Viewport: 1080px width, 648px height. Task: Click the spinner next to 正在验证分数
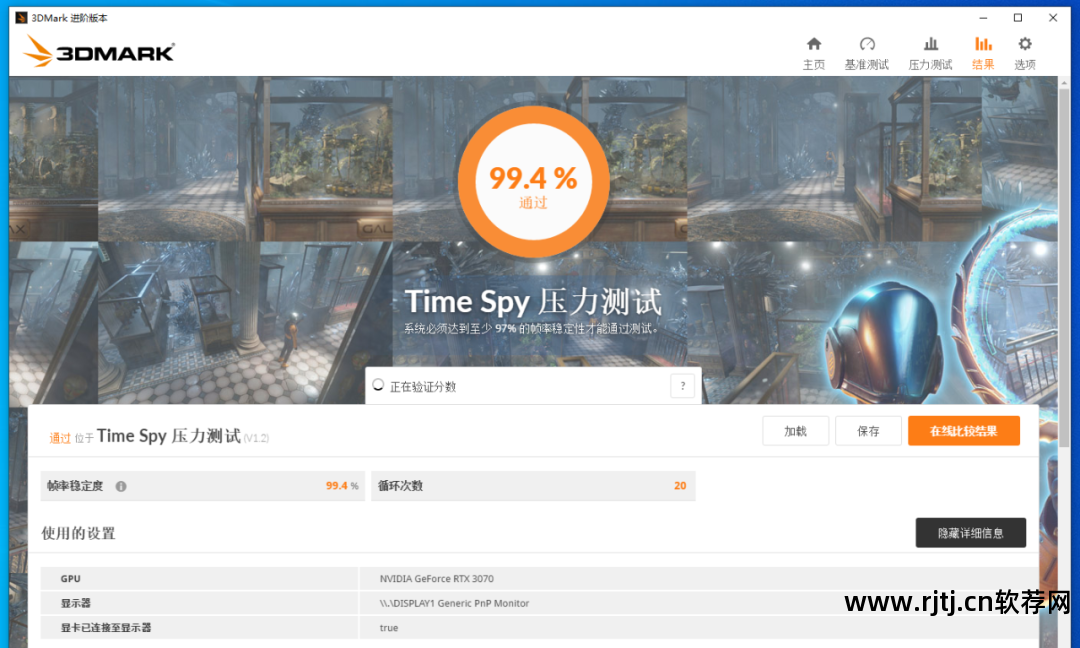[377, 385]
